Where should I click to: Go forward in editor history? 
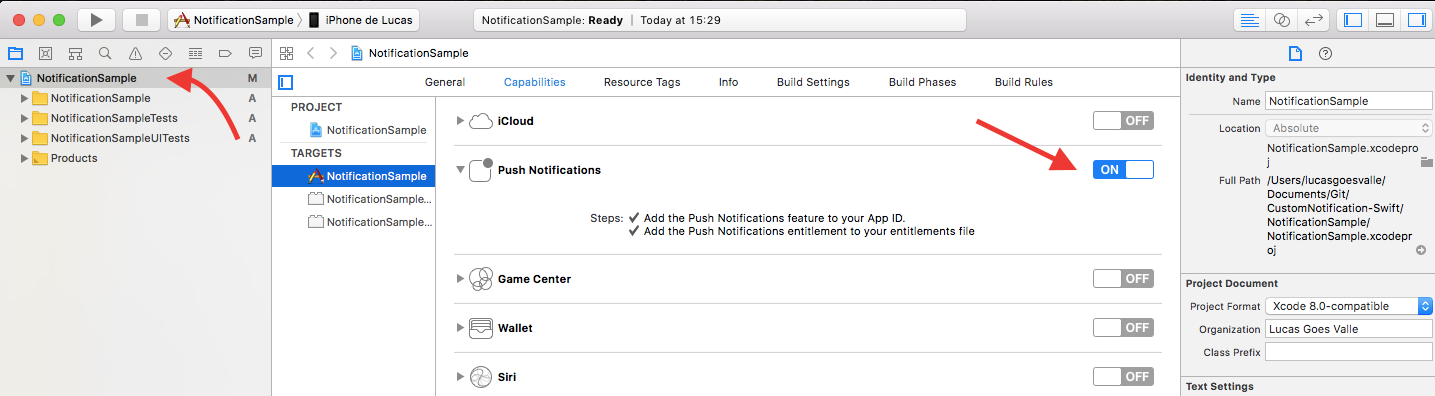pyautogui.click(x=333, y=53)
